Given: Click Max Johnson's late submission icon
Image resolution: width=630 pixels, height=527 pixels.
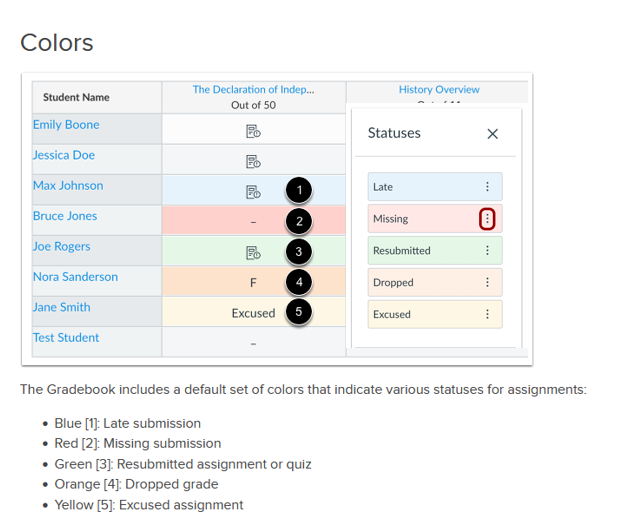Looking at the screenshot, I should click(x=253, y=192).
